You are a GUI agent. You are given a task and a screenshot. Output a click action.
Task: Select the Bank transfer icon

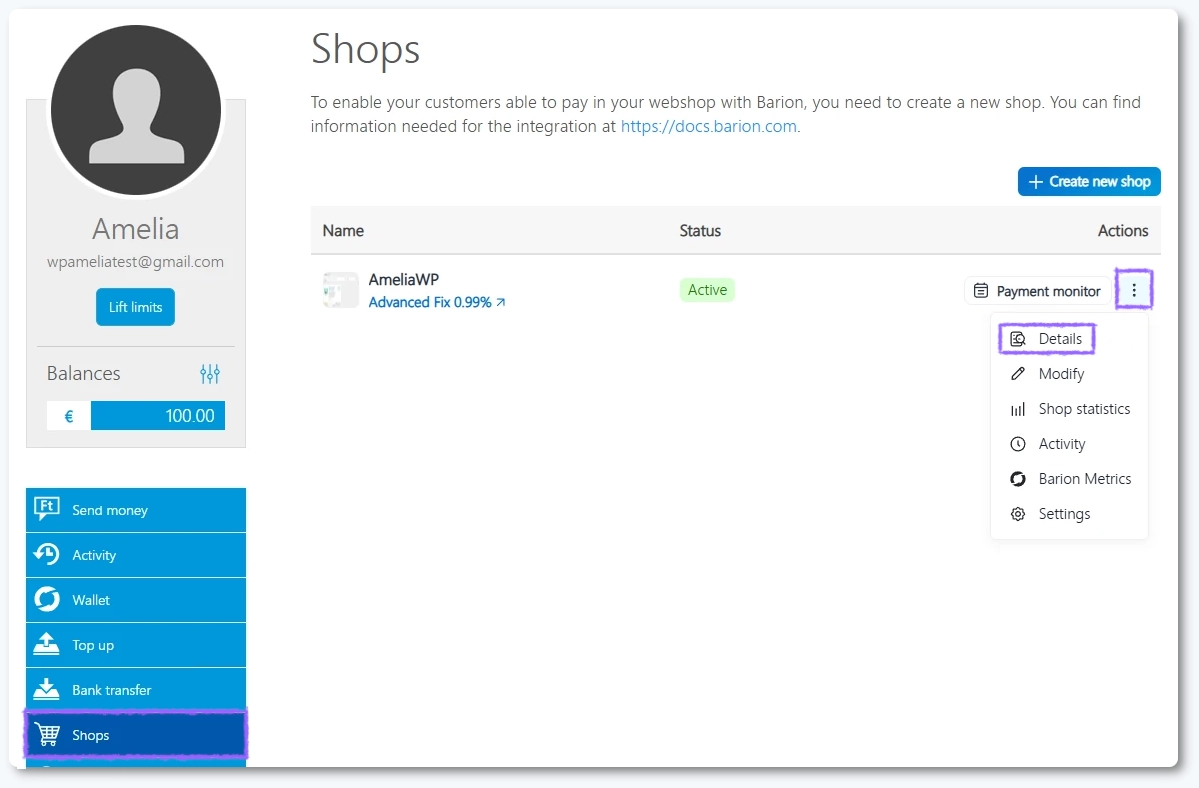coord(47,690)
